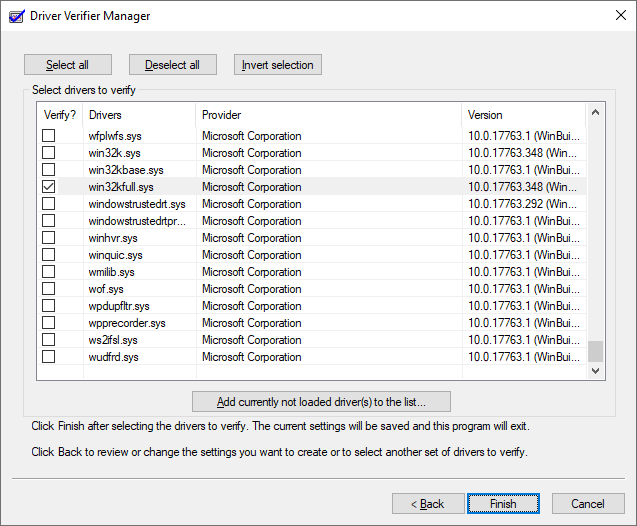Click the Driver Verifier Manager title icon
The width and height of the screenshot is (637, 526).
pos(15,16)
